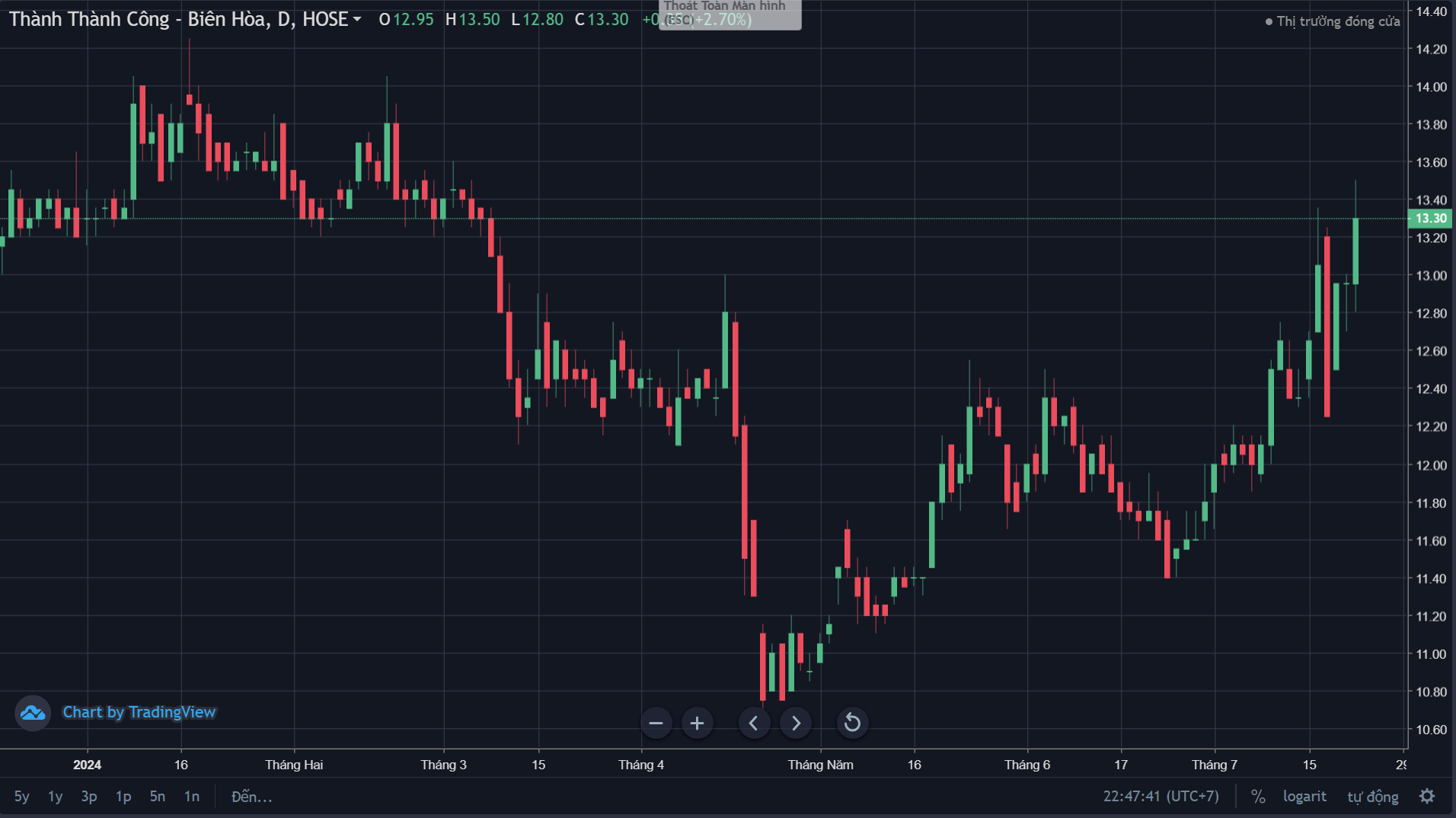Open the Đến... go-to date picker

point(251,797)
